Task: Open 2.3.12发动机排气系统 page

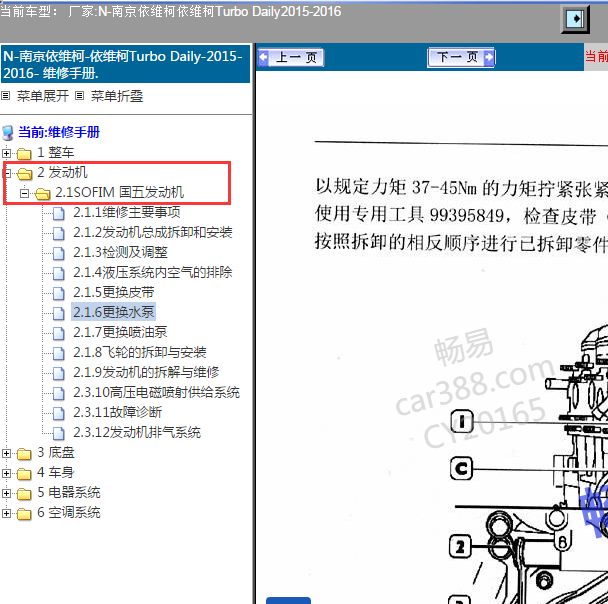Action: click(x=137, y=432)
